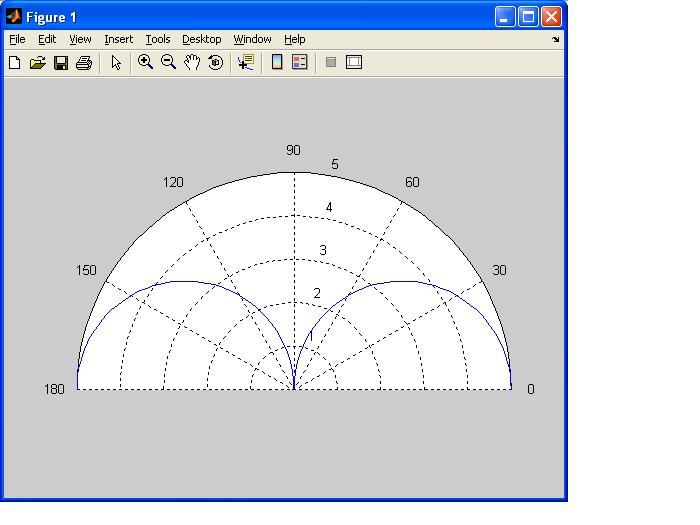
Task: Toggle the Data Cursor tool
Action: pyautogui.click(x=245, y=62)
